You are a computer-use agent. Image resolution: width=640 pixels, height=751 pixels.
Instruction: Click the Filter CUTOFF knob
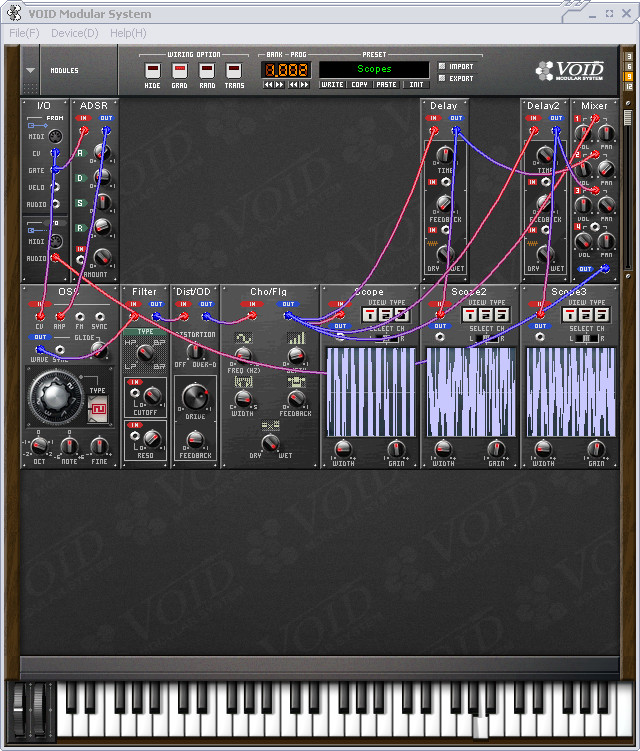[153, 396]
